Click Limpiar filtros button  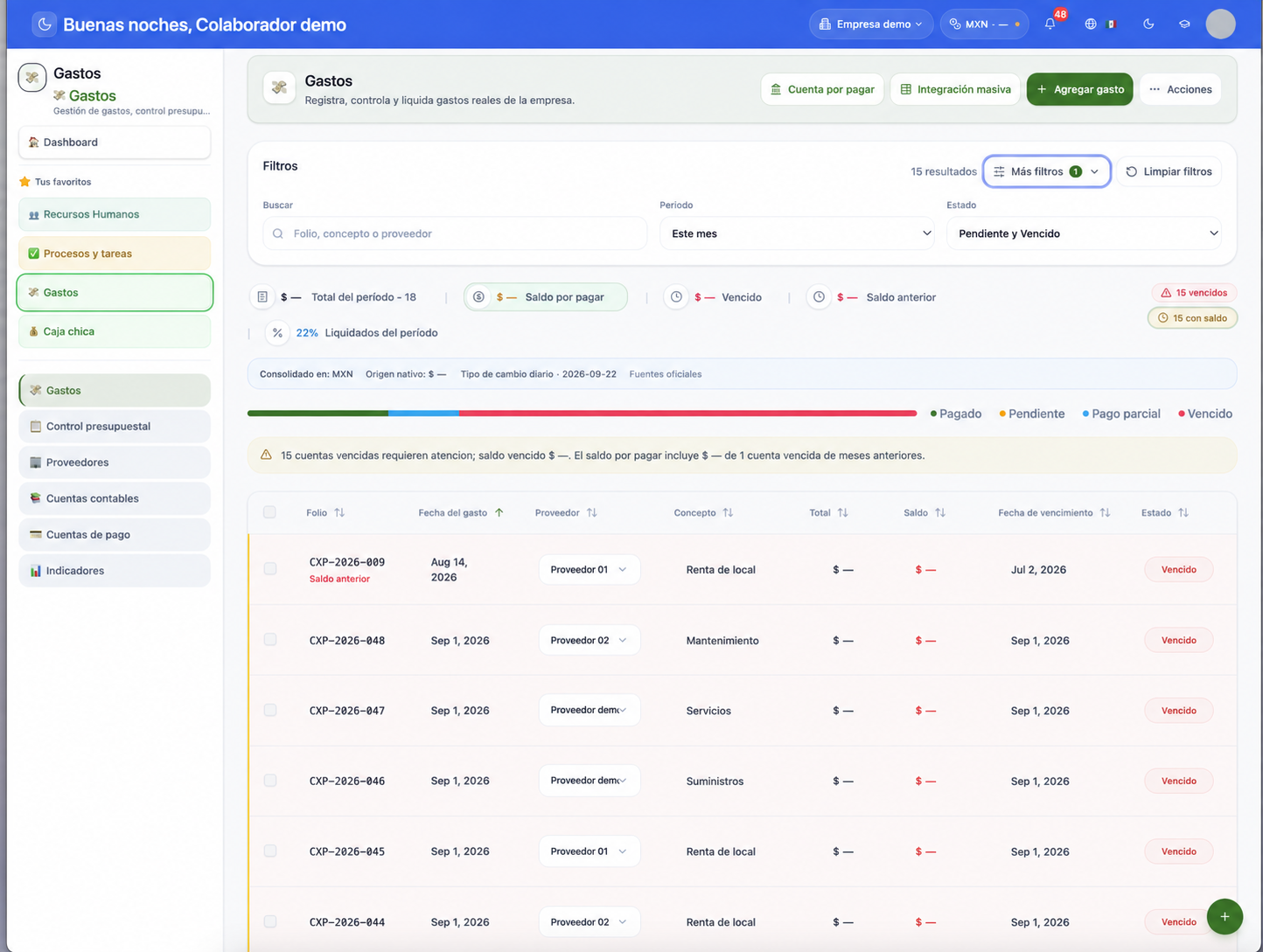click(1169, 171)
